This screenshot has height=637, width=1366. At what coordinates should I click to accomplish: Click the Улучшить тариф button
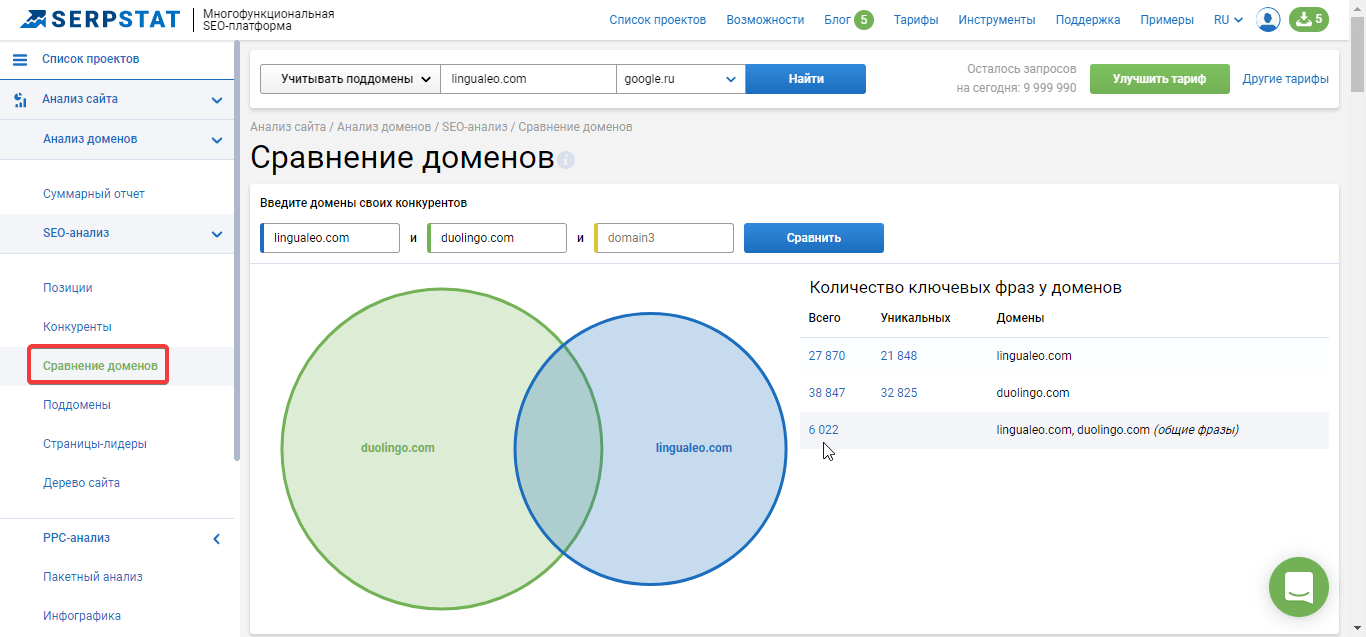[1160, 79]
